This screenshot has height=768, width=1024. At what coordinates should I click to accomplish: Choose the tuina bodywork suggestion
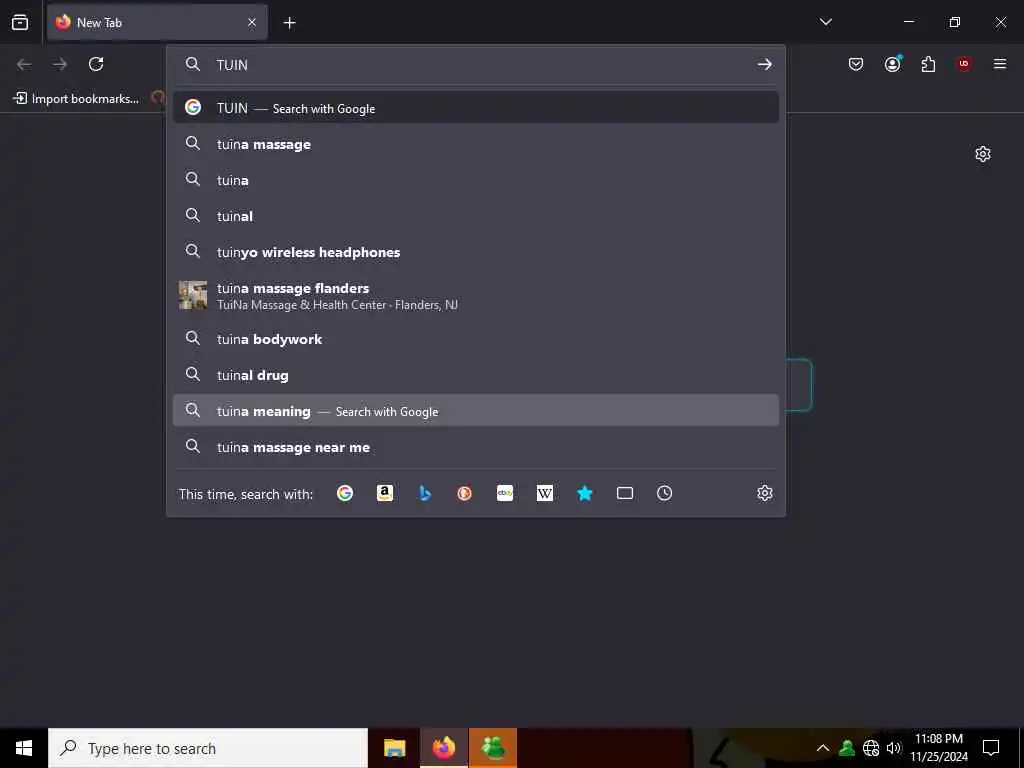tap(475, 339)
